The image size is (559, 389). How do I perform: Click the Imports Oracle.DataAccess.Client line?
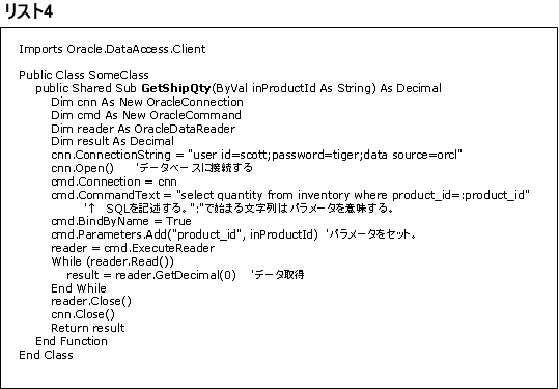pos(112,49)
